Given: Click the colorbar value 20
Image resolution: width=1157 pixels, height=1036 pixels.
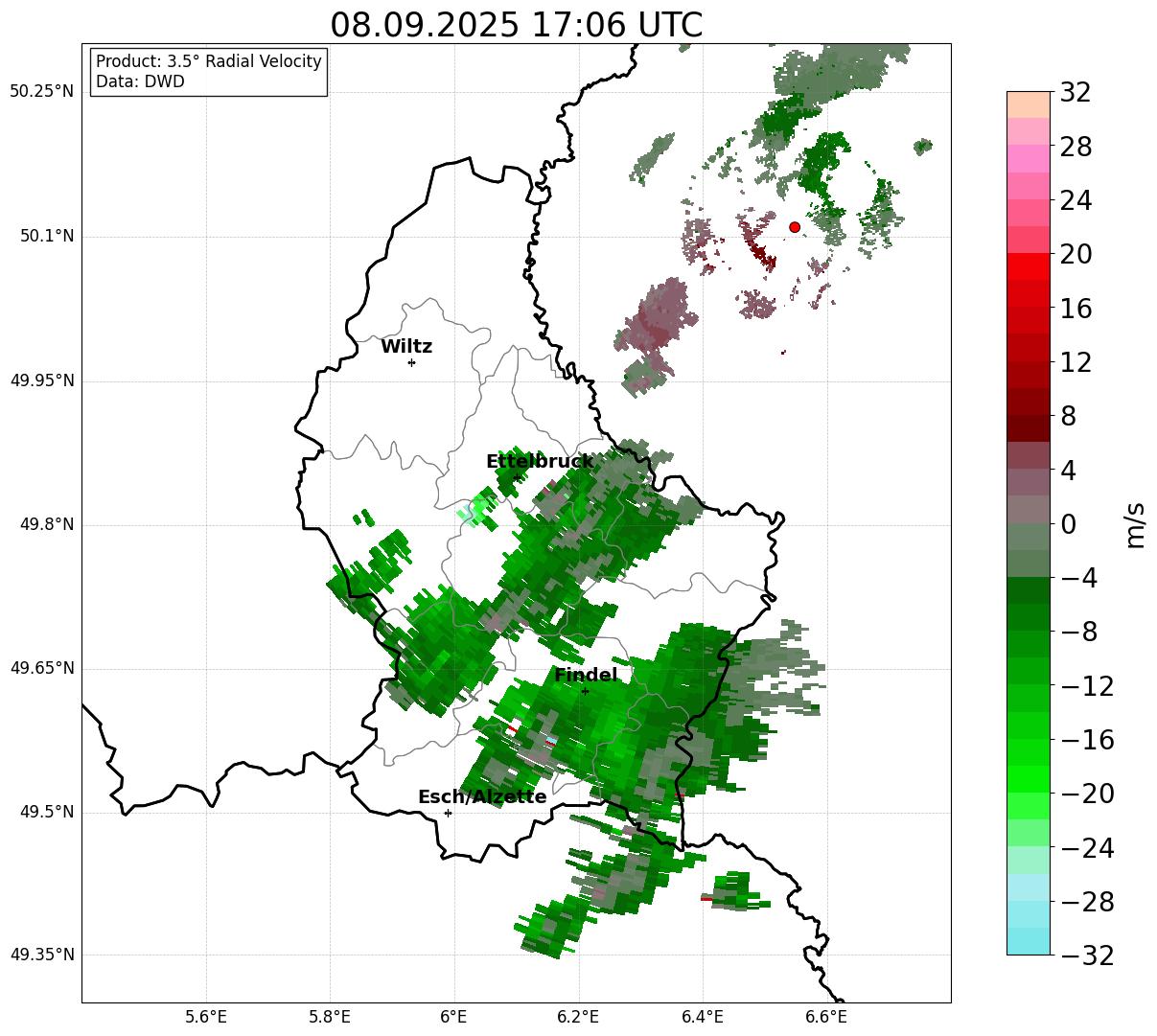Looking at the screenshot, I should tap(1076, 255).
